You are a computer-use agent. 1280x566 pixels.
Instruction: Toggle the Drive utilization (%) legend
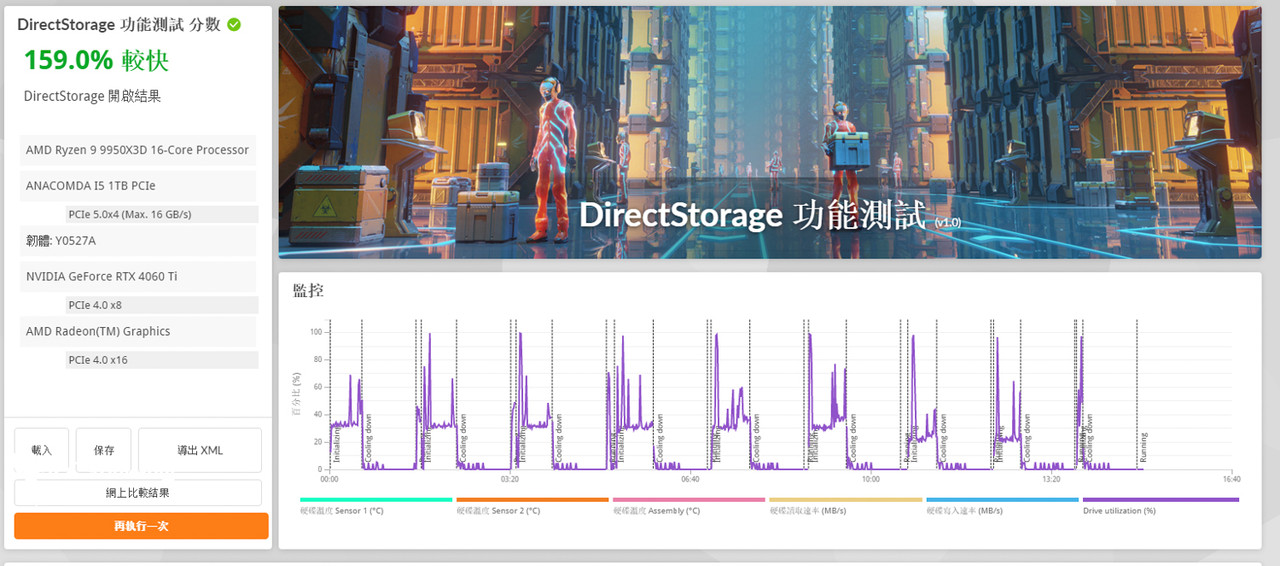click(x=1160, y=505)
